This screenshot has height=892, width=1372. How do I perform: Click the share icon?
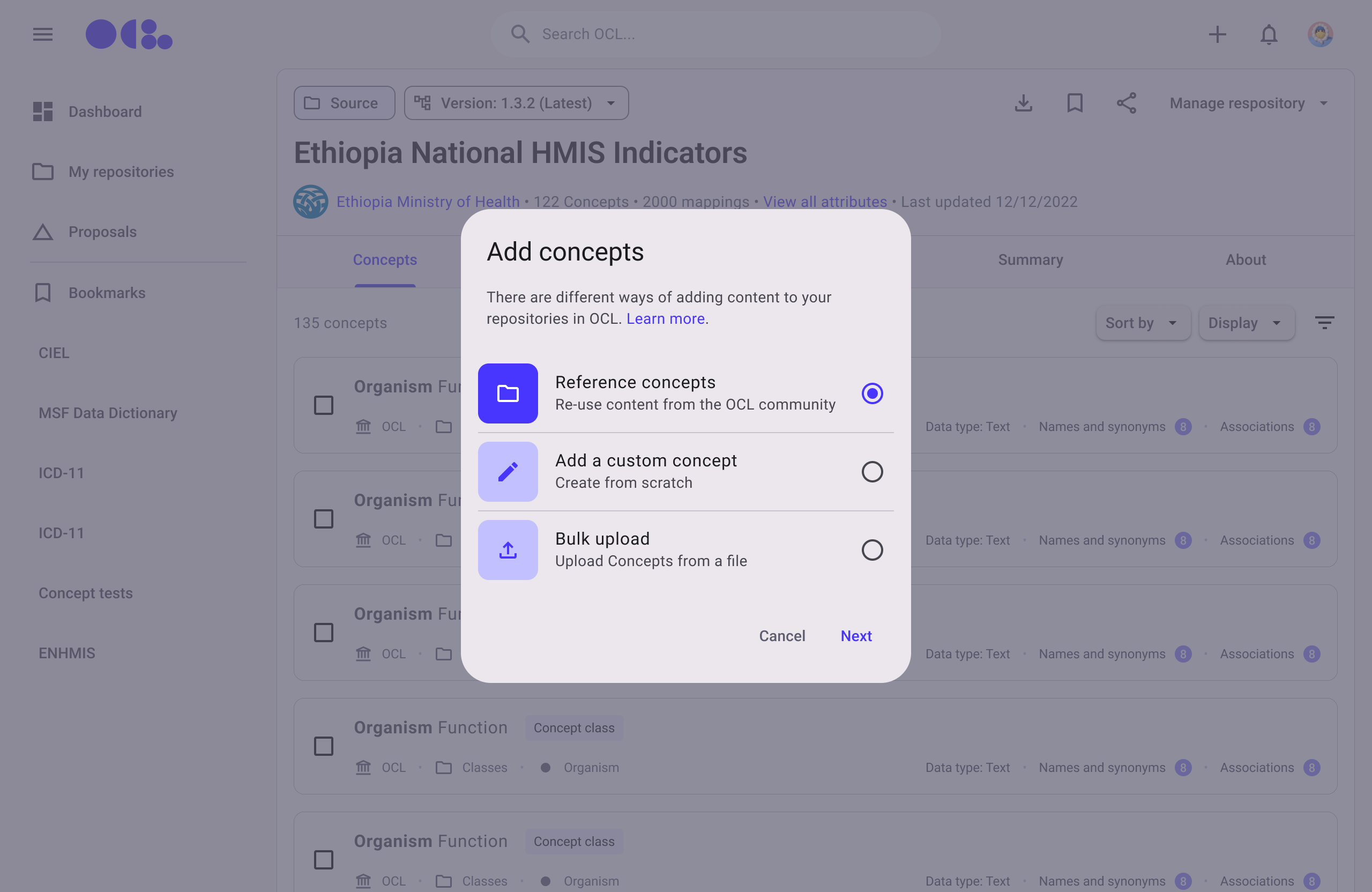[1126, 103]
